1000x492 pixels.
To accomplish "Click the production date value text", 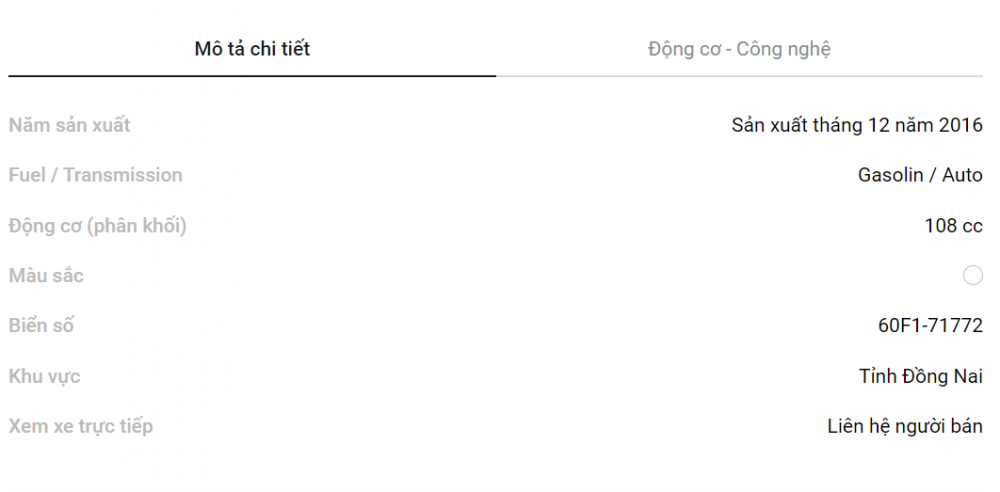I will coord(857,125).
